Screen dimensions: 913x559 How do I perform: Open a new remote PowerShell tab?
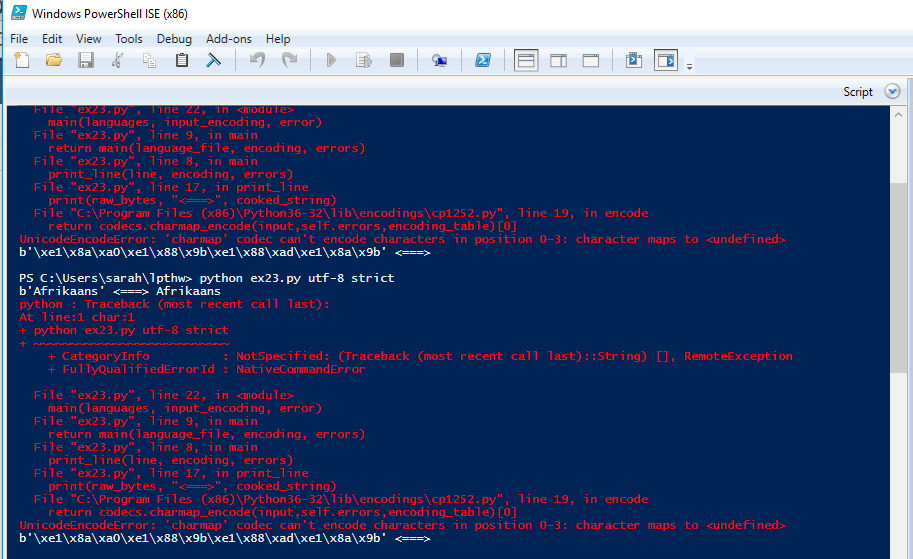[x=439, y=60]
